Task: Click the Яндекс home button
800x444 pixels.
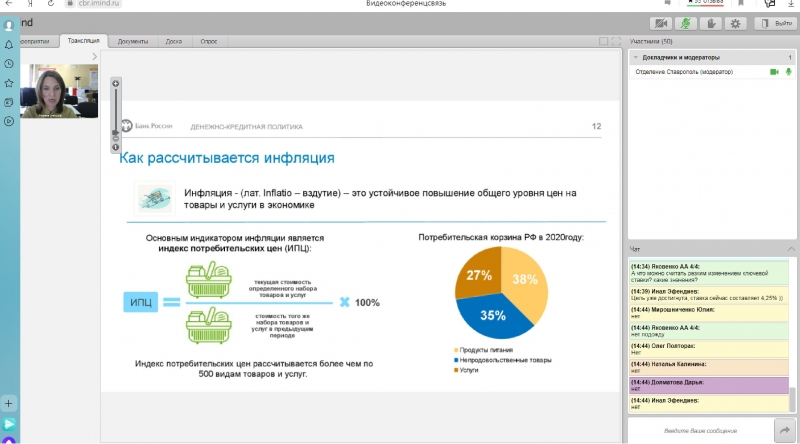Action: [30, 4]
